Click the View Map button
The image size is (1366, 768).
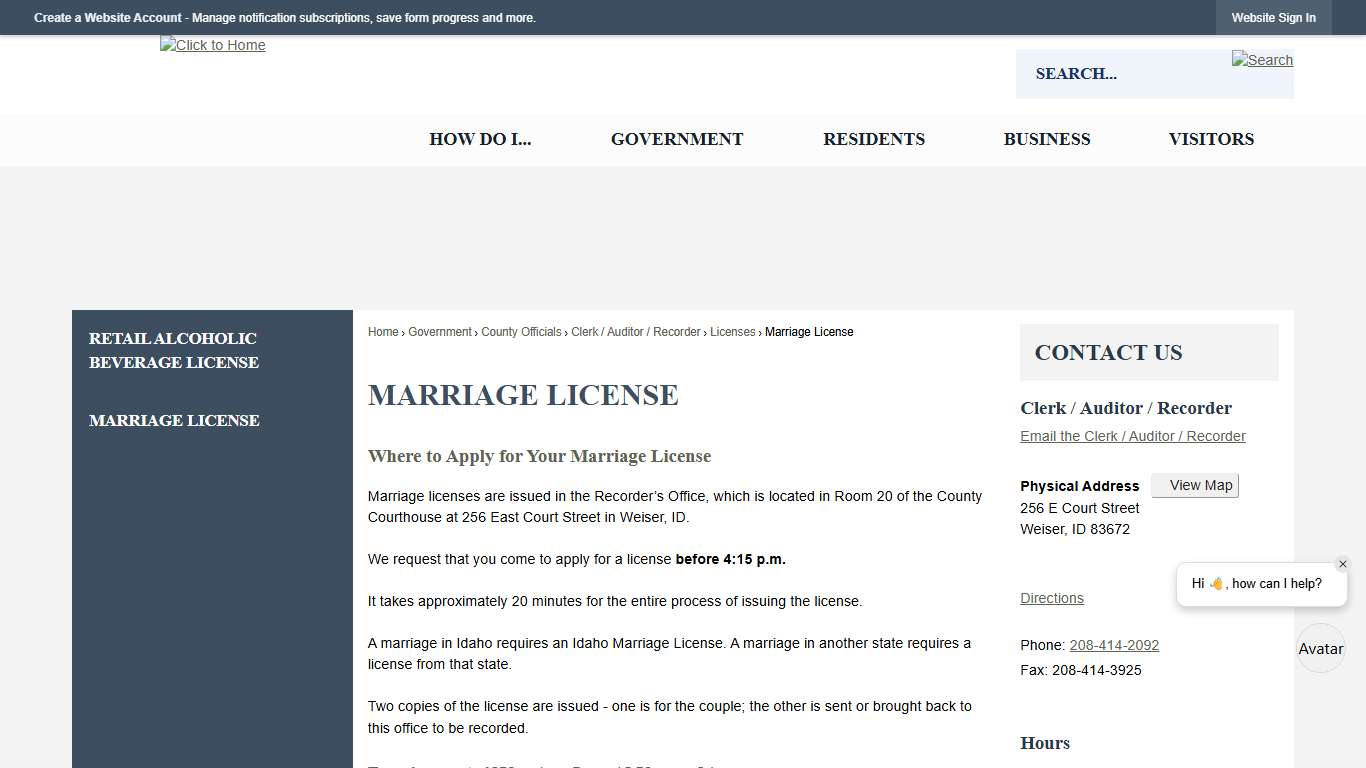[x=1194, y=485]
